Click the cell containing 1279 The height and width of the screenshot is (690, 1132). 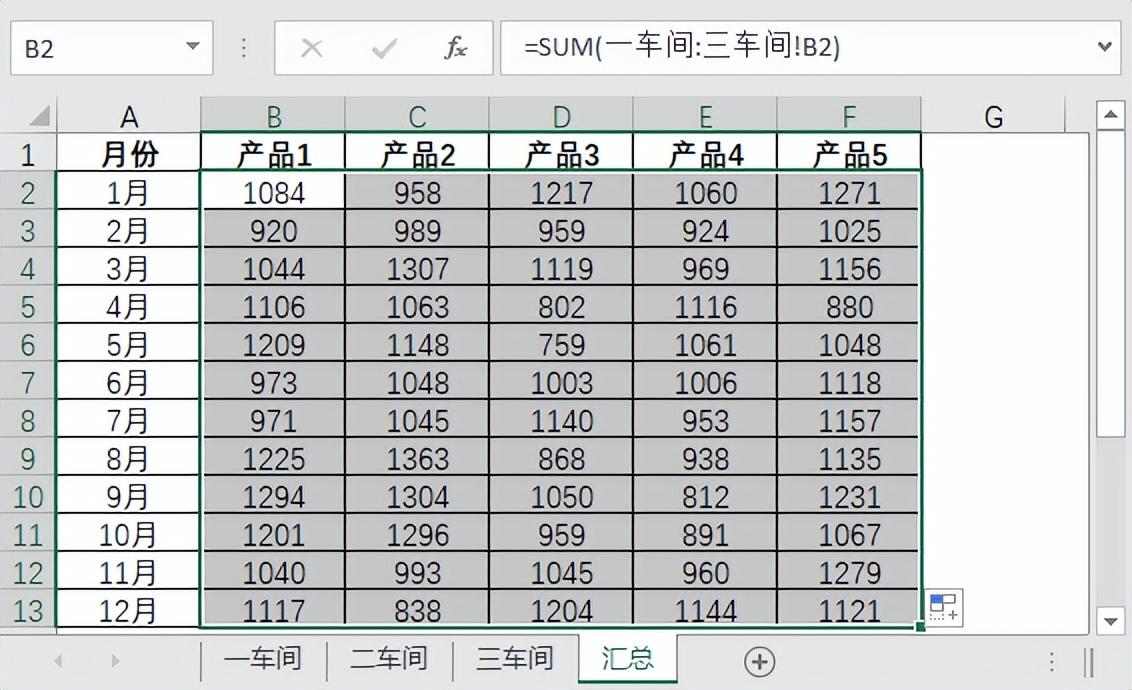[849, 572]
